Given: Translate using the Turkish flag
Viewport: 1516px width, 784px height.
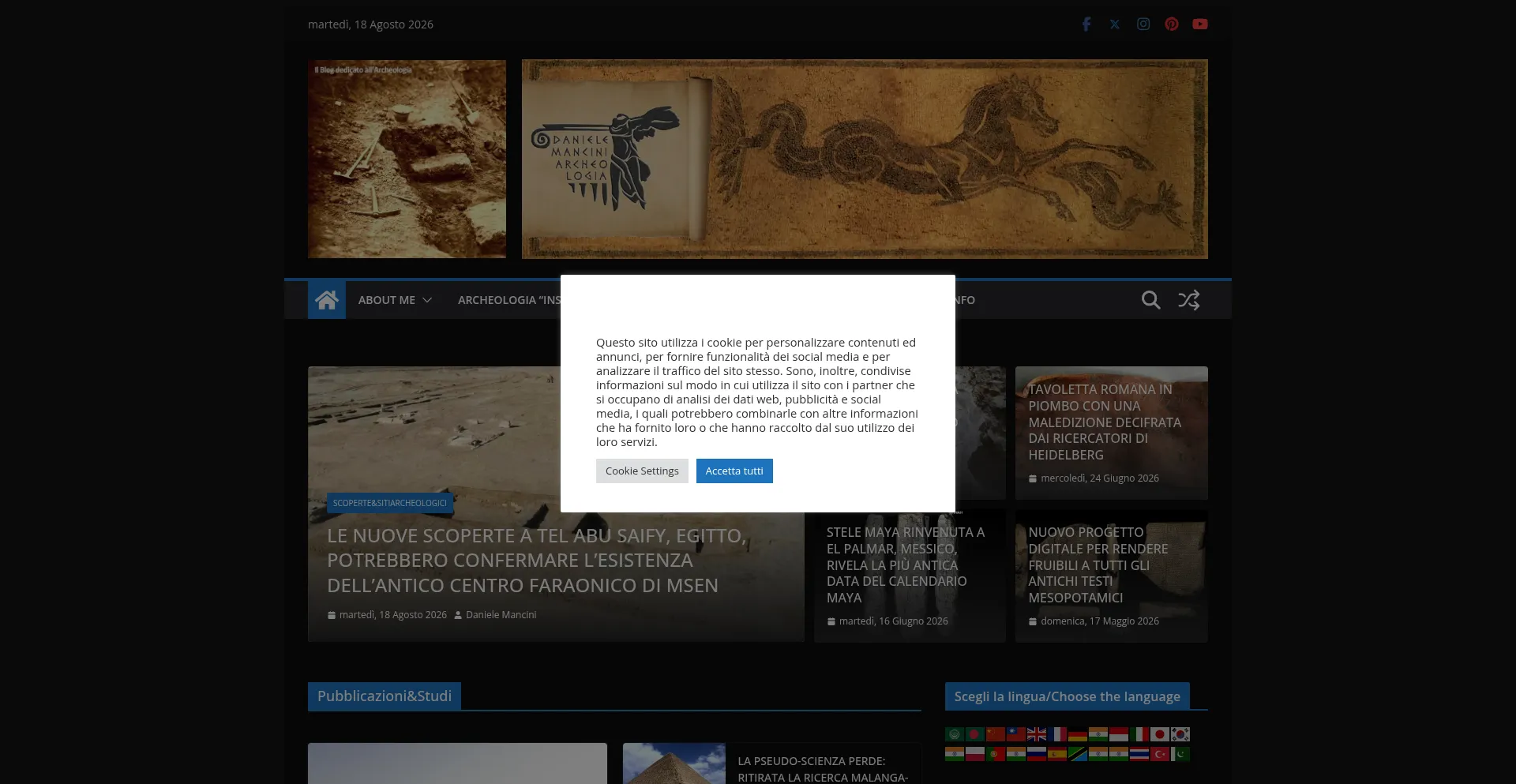Looking at the screenshot, I should (x=1160, y=754).
